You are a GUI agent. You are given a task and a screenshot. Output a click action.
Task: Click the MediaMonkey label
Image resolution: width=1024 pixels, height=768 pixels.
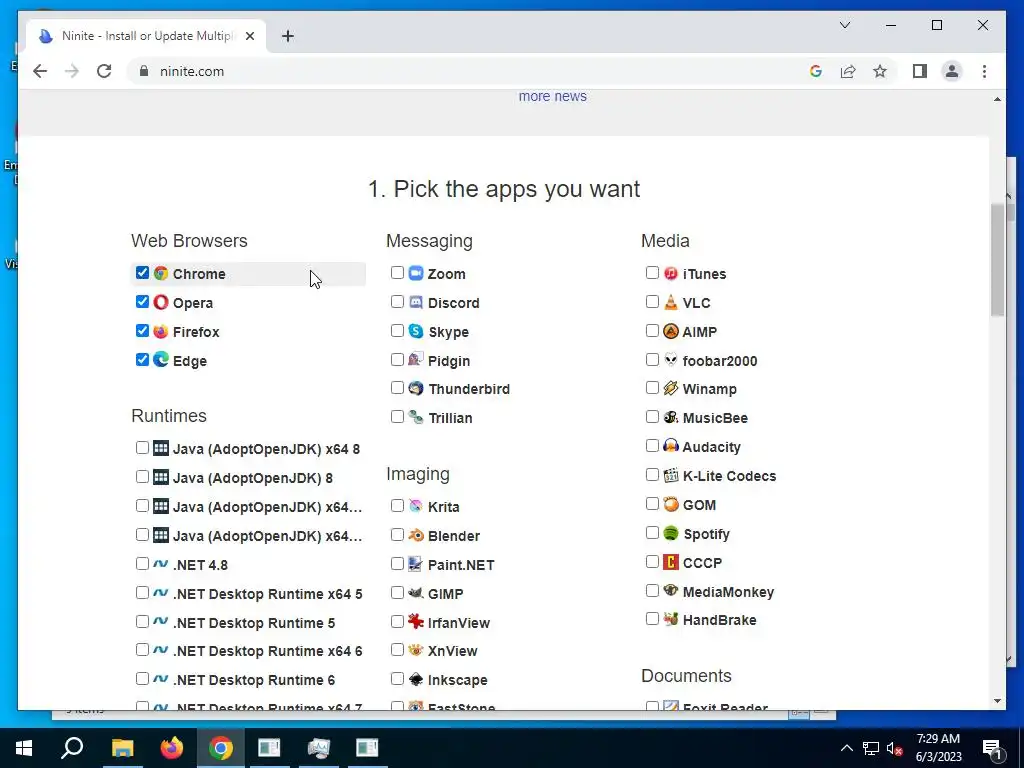tap(728, 592)
